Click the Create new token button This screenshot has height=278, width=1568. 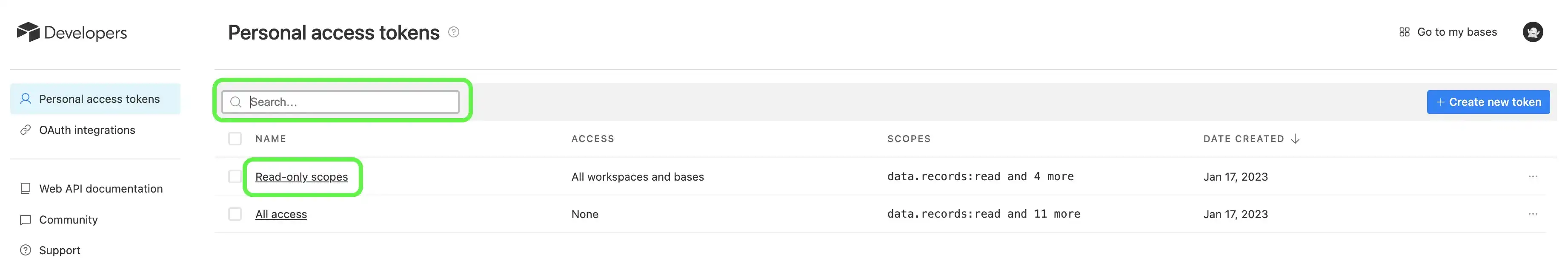pyautogui.click(x=1488, y=102)
